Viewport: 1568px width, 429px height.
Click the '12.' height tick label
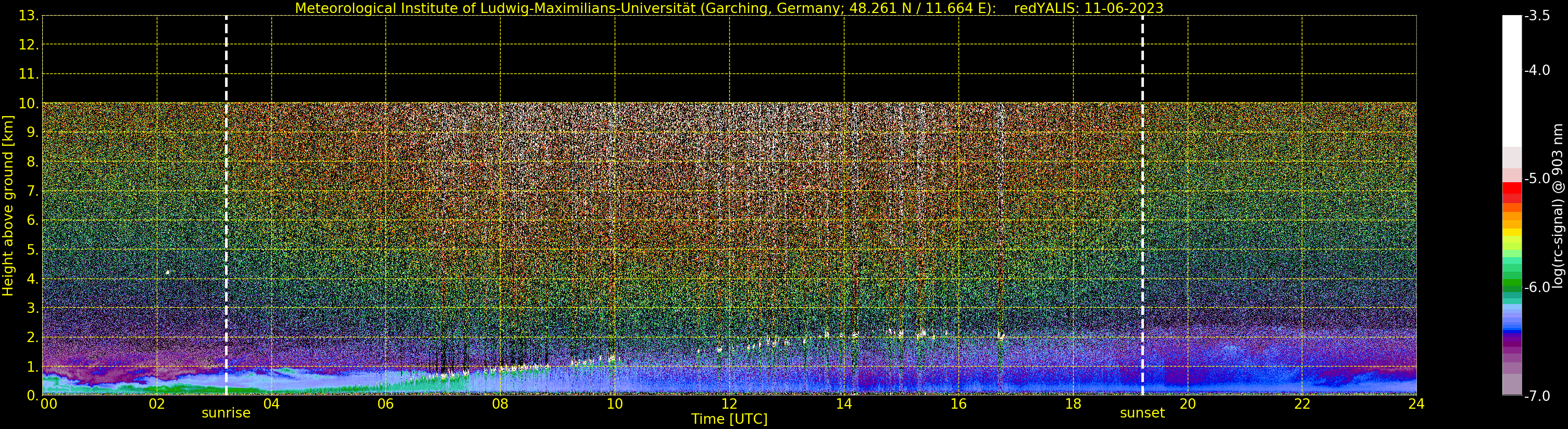(29, 45)
